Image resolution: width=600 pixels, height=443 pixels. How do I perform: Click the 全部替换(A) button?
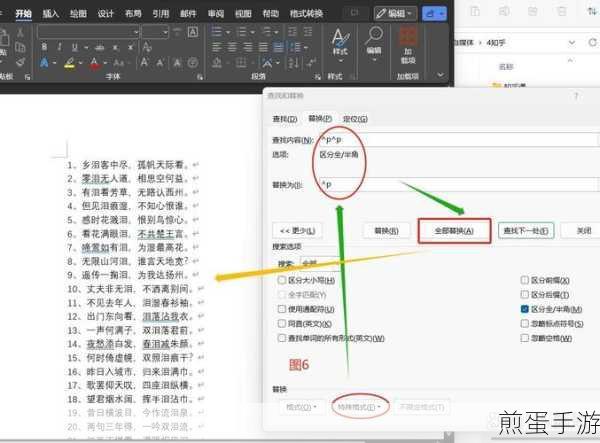[454, 231]
